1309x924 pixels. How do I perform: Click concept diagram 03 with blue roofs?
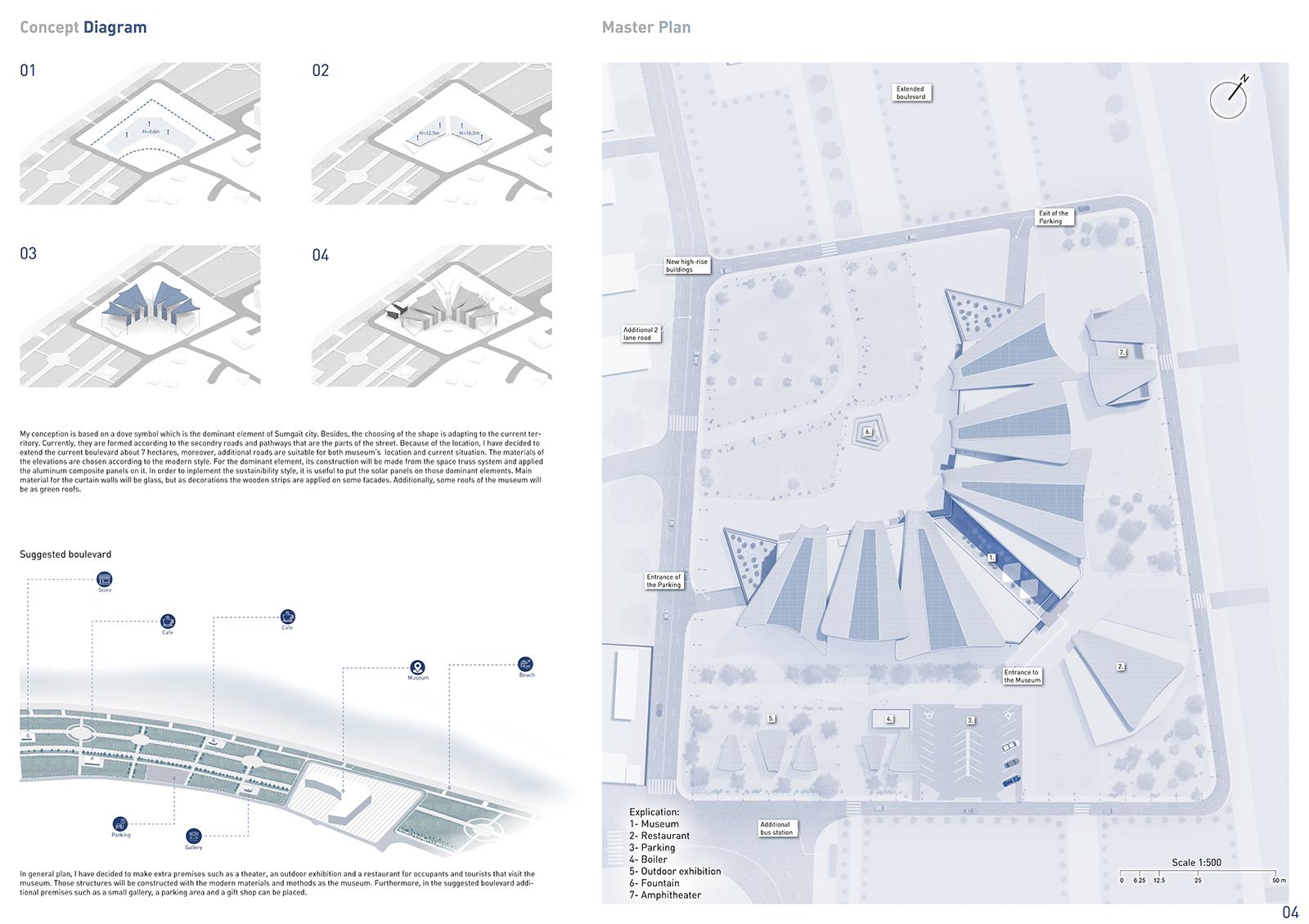pyautogui.click(x=140, y=316)
